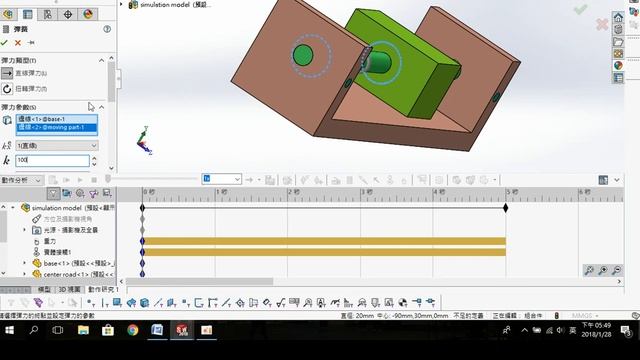Screen dimensions: 640x360
Task: Select the linear spring type button
Action: (7, 73)
